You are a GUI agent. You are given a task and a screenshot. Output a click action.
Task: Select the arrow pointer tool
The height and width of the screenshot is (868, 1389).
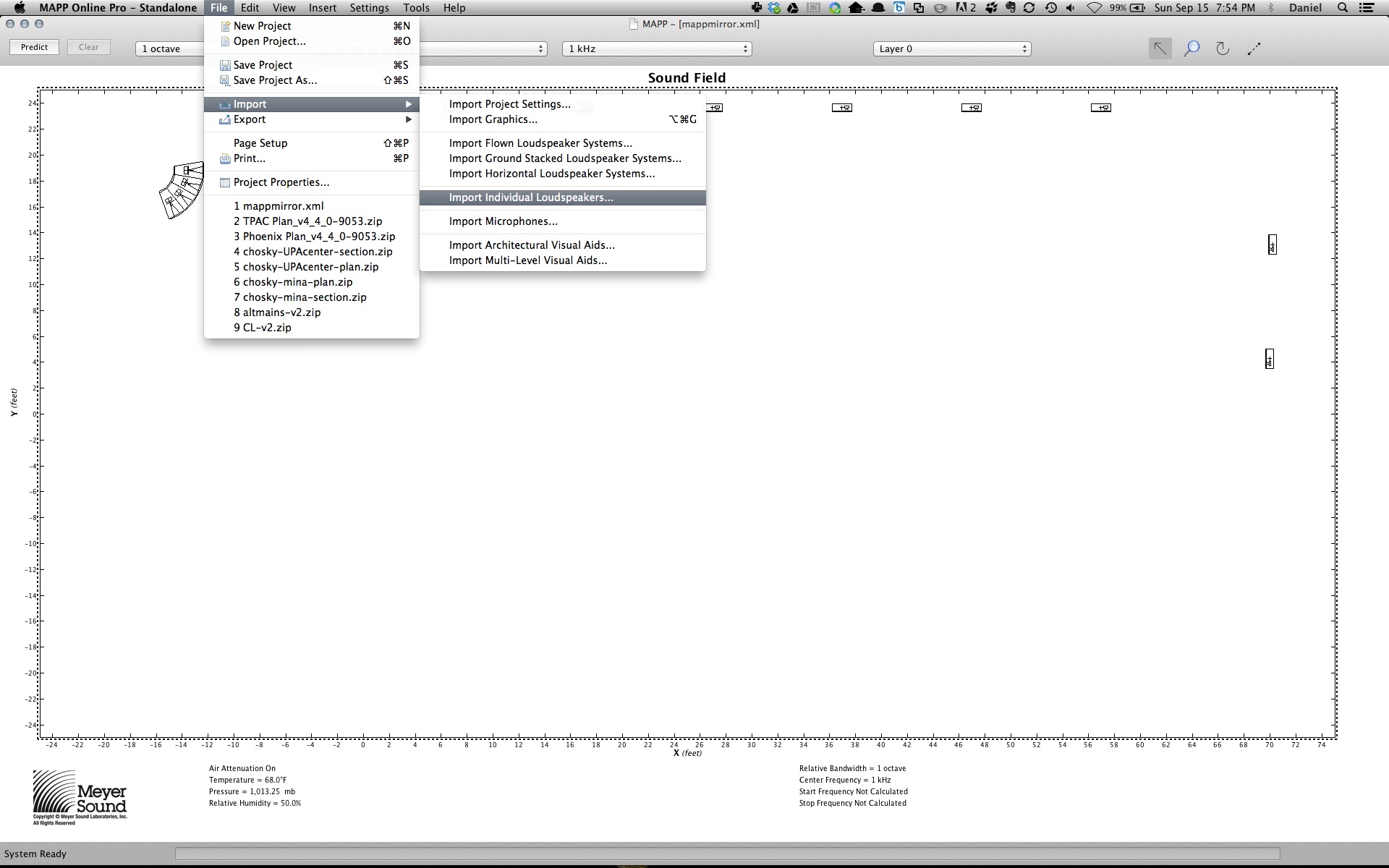[x=1160, y=48]
